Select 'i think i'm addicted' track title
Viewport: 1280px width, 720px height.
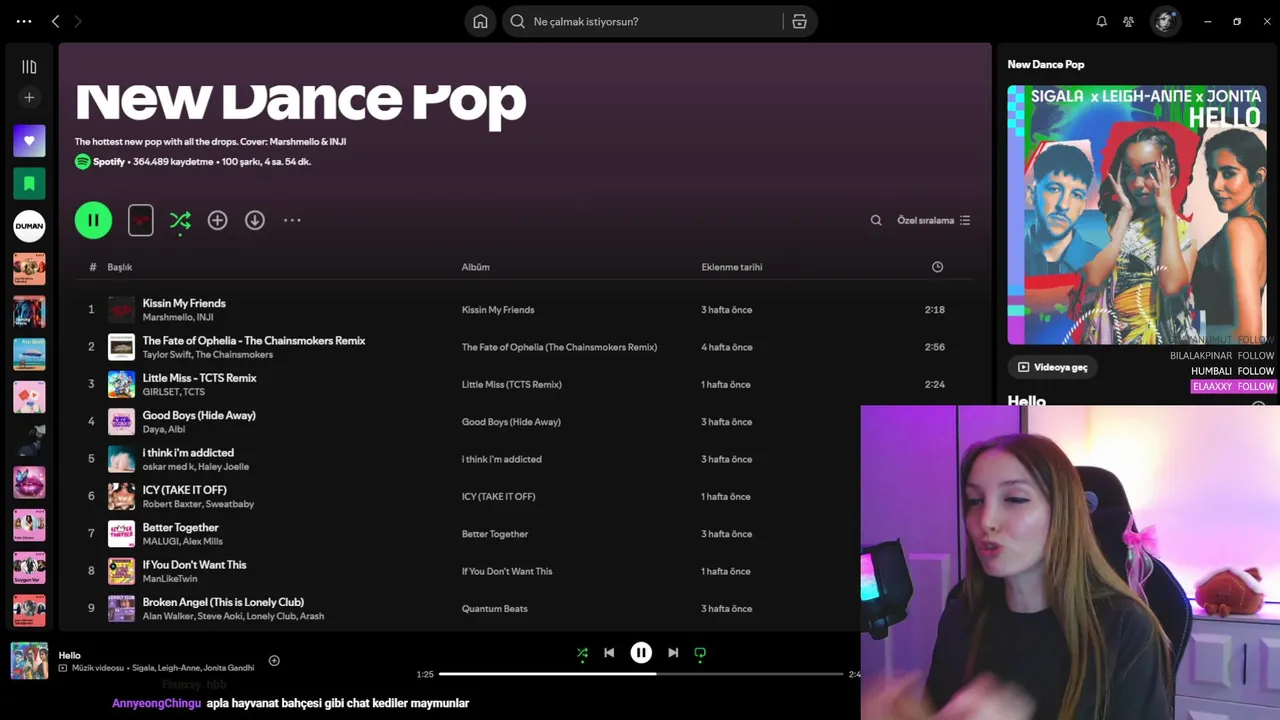[188, 452]
